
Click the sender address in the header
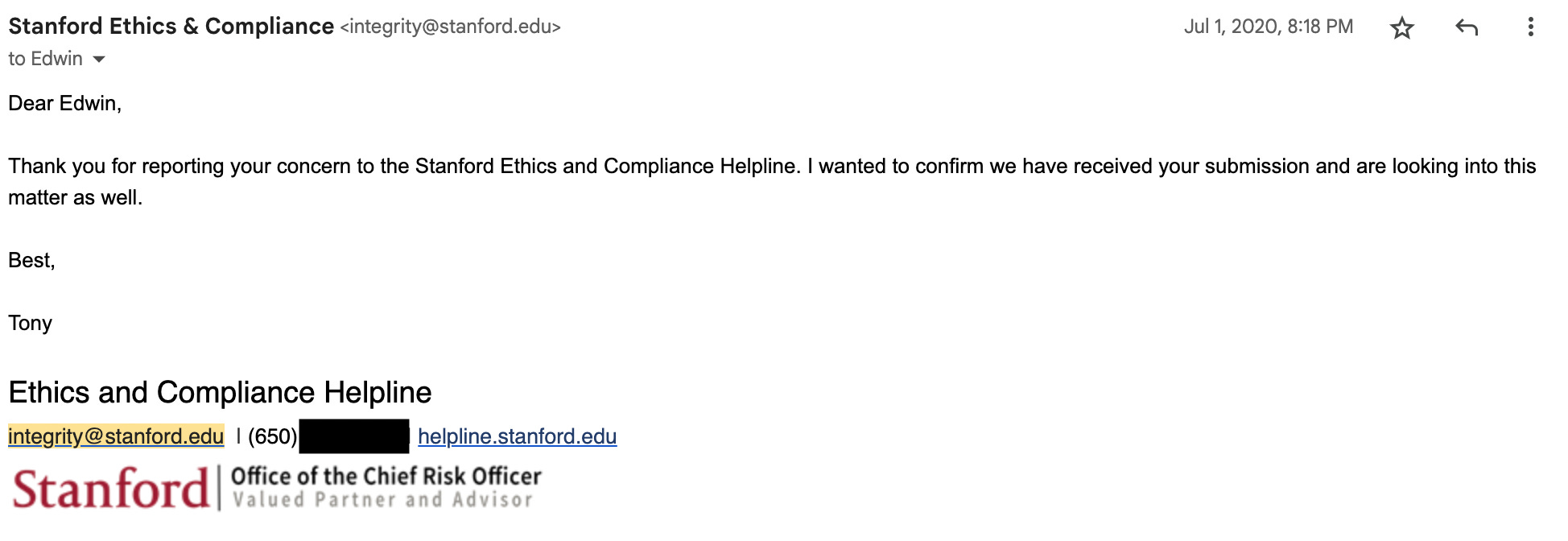click(x=450, y=27)
